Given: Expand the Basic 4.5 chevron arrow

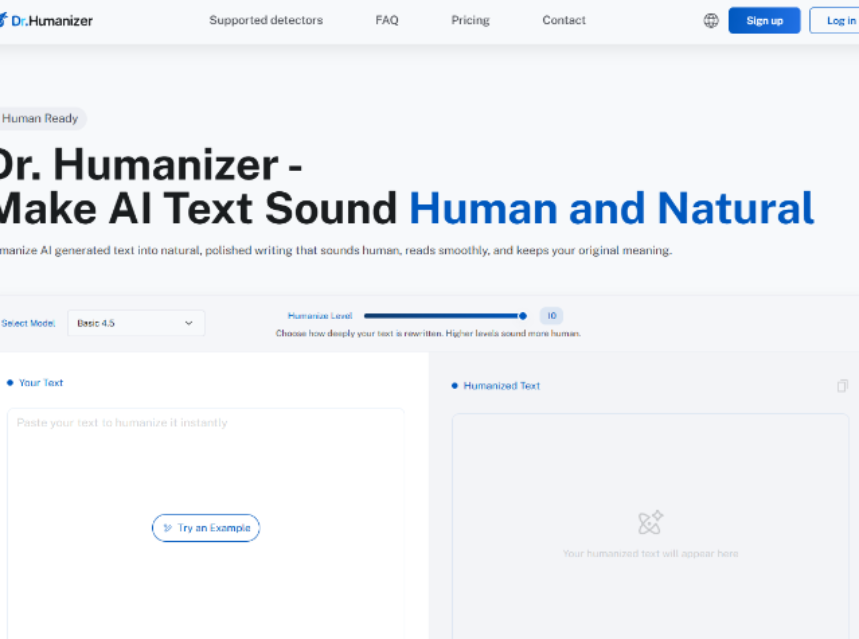Looking at the screenshot, I should coord(188,323).
